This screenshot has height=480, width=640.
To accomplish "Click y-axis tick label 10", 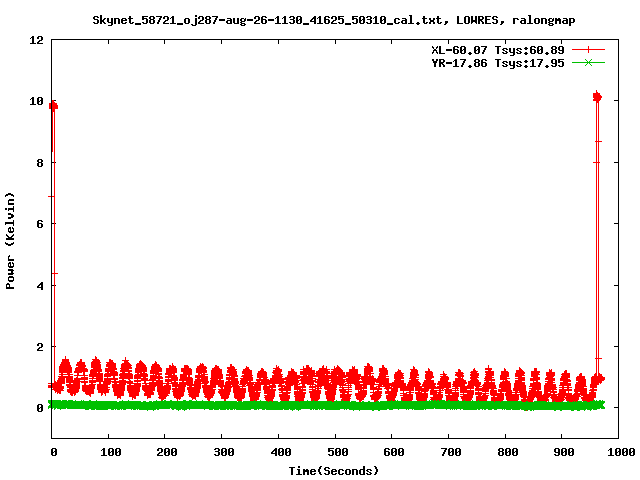I will point(36,101).
